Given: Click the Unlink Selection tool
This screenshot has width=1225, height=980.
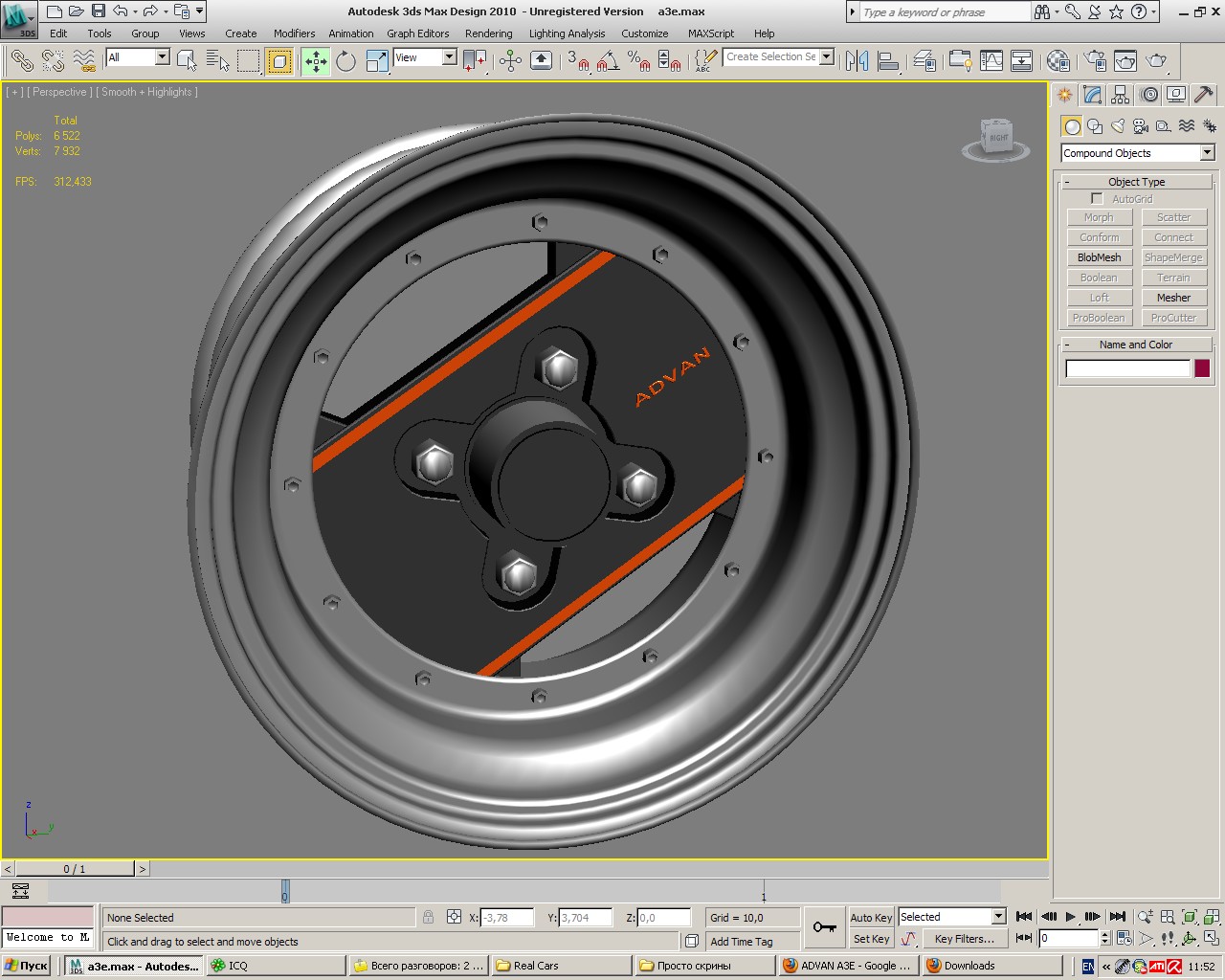Looking at the screenshot, I should coord(53,61).
